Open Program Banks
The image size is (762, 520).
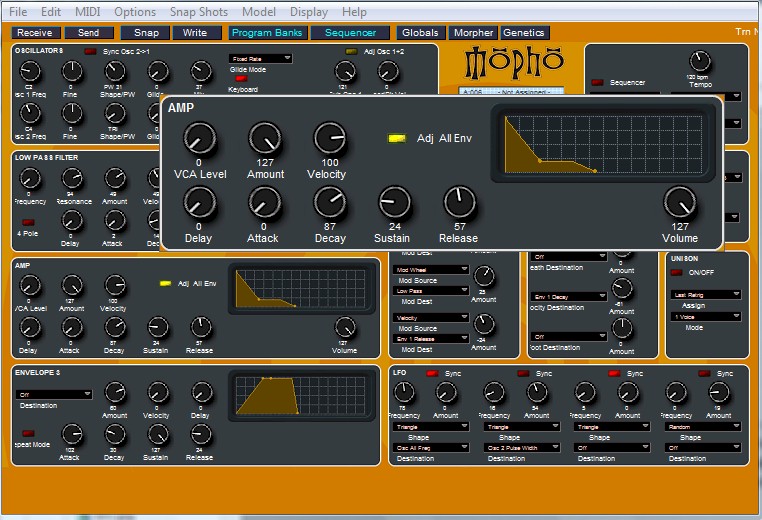(x=267, y=33)
